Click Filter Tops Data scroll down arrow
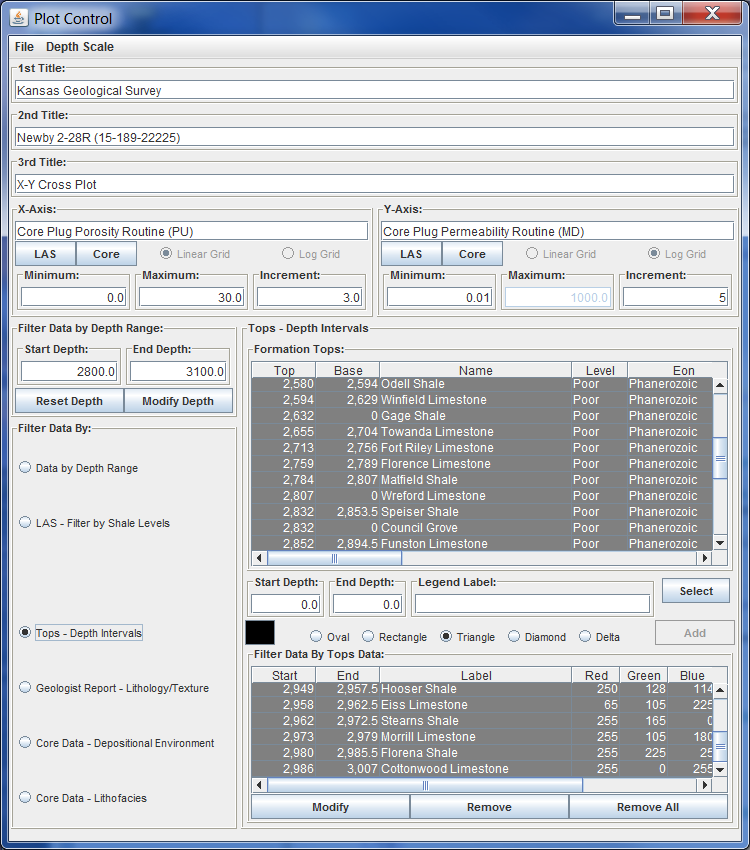The height and width of the screenshot is (850, 750). coord(720,769)
